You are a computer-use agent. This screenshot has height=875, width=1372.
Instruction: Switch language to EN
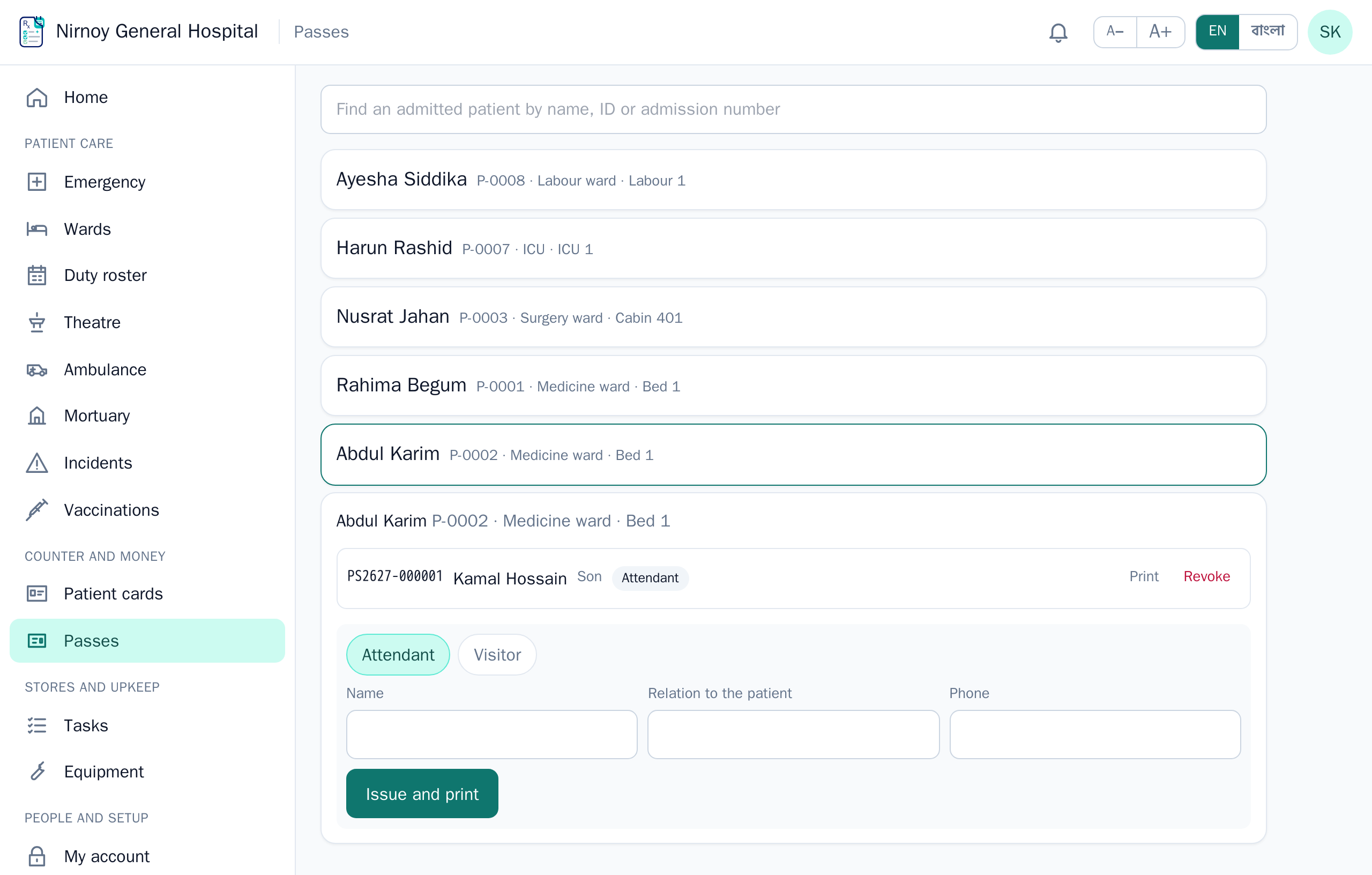pyautogui.click(x=1217, y=32)
